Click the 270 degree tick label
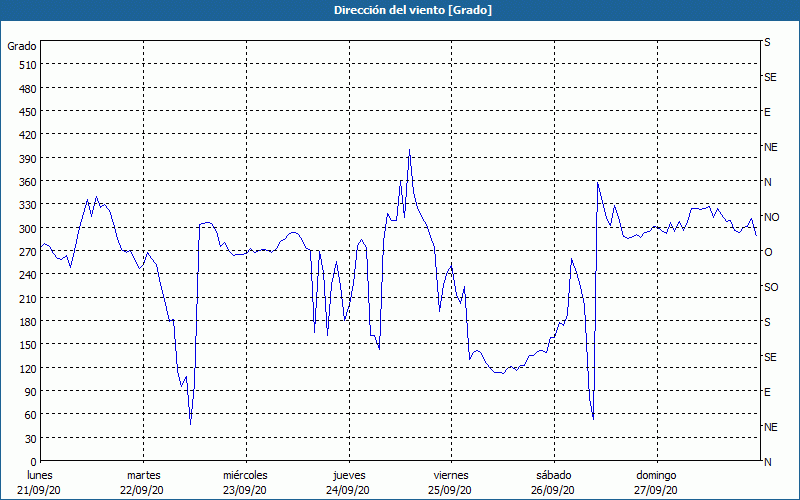Viewport: 800px width, 500px height. [x=28, y=252]
